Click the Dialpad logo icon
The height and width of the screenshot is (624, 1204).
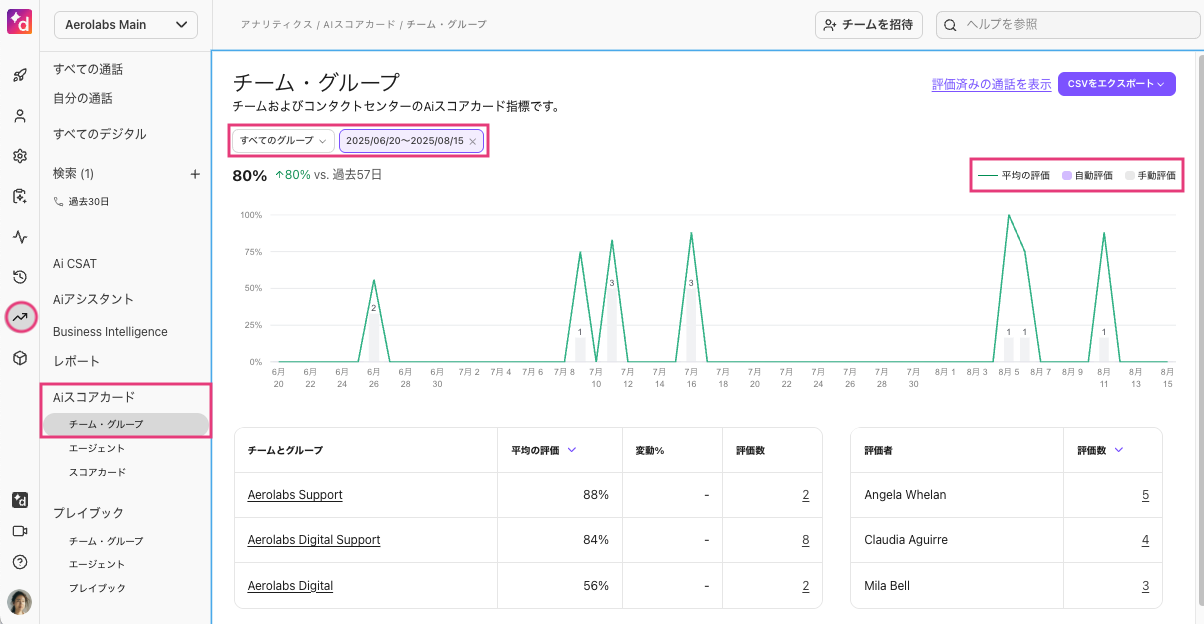[x=19, y=20]
